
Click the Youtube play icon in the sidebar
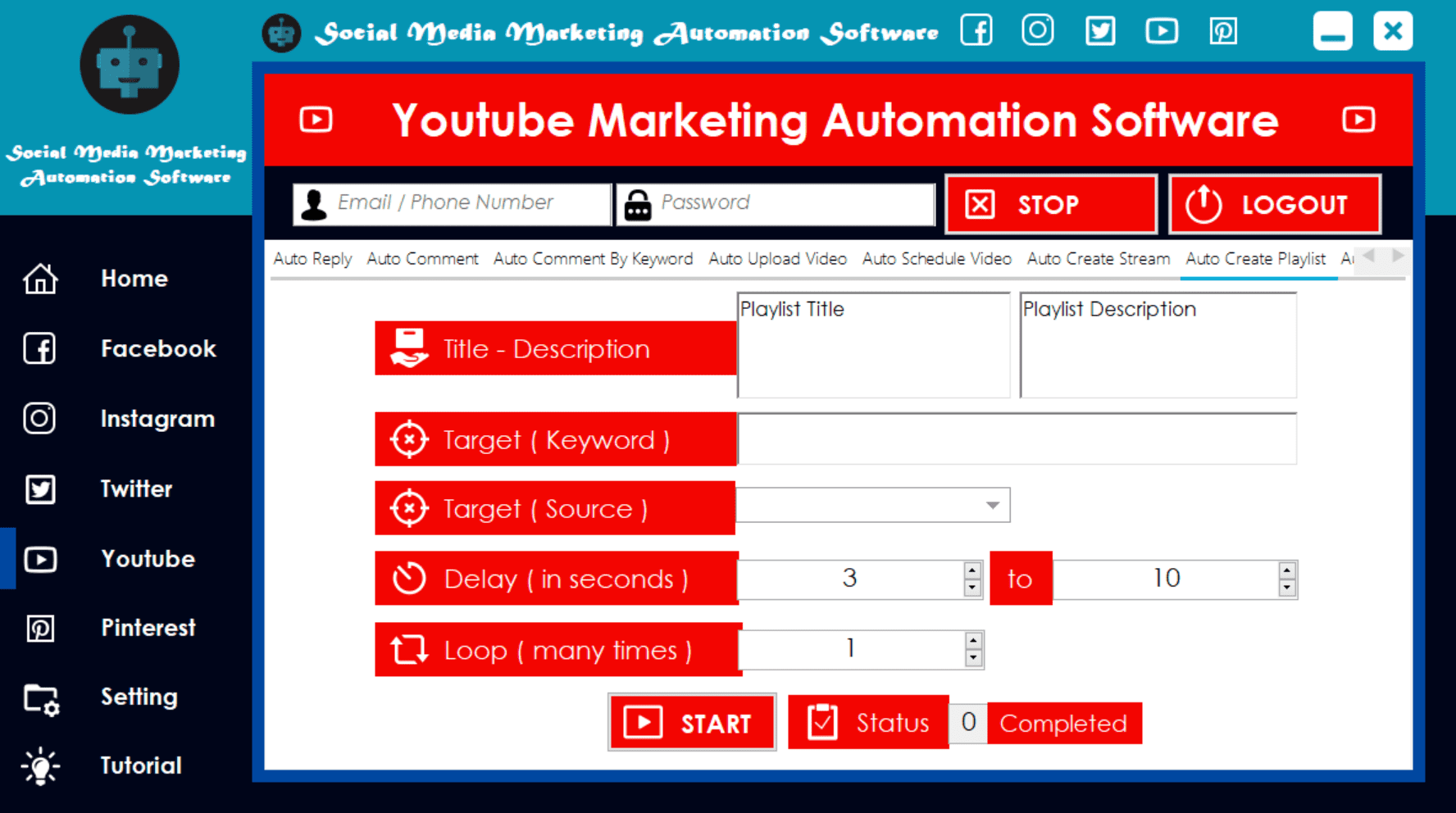coord(40,559)
